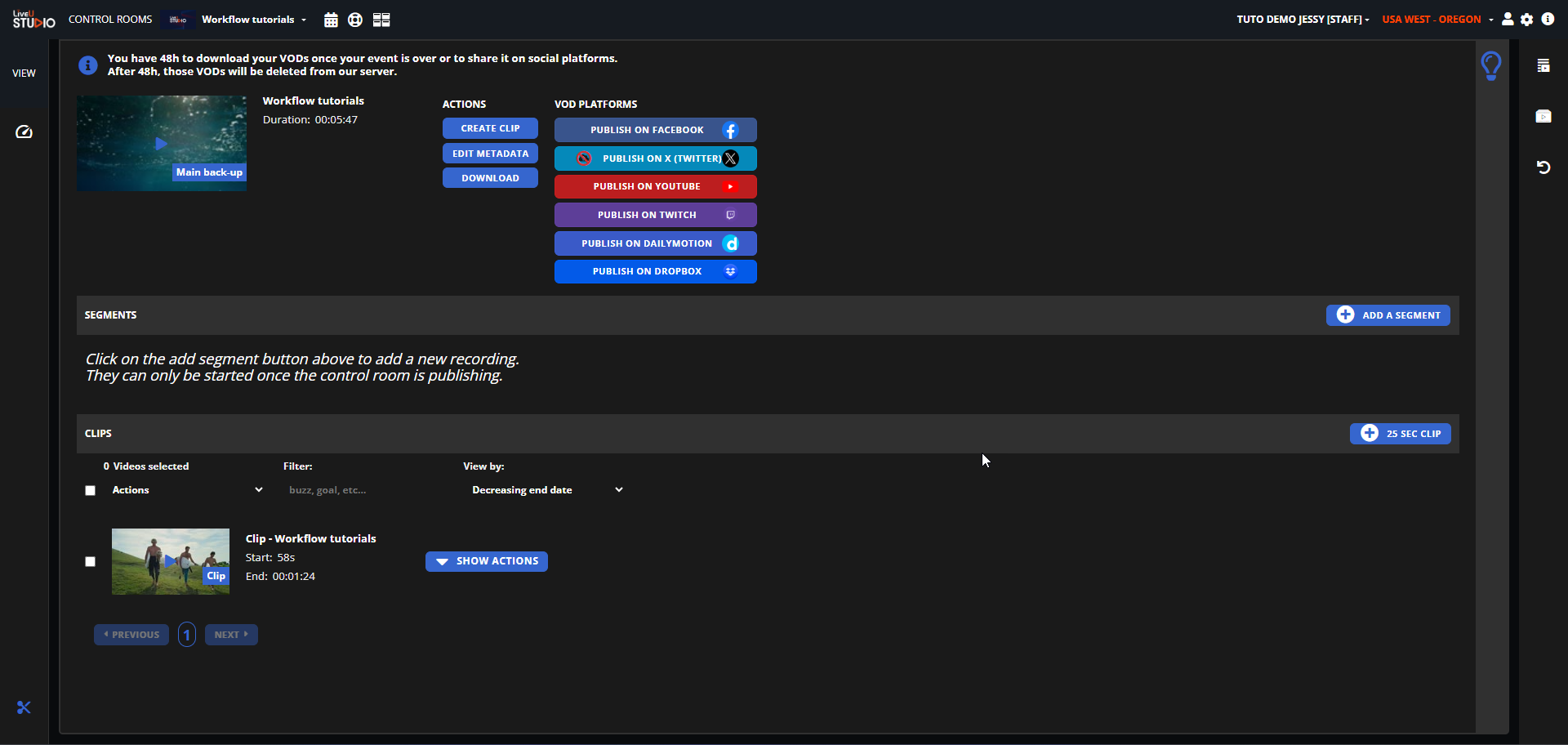Publish the VOD on X (Twitter)

656,158
